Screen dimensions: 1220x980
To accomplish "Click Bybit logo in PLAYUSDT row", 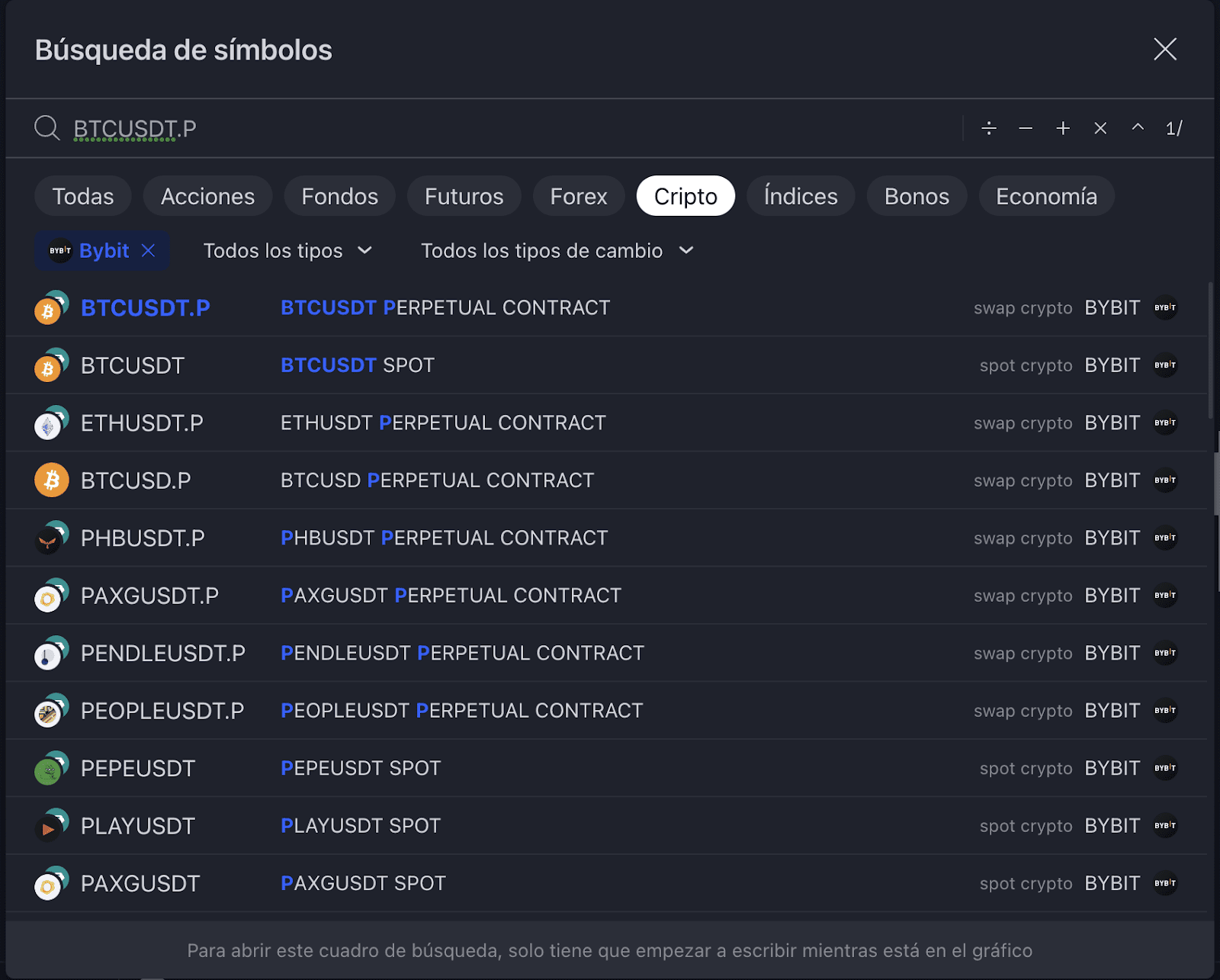I will [1165, 826].
